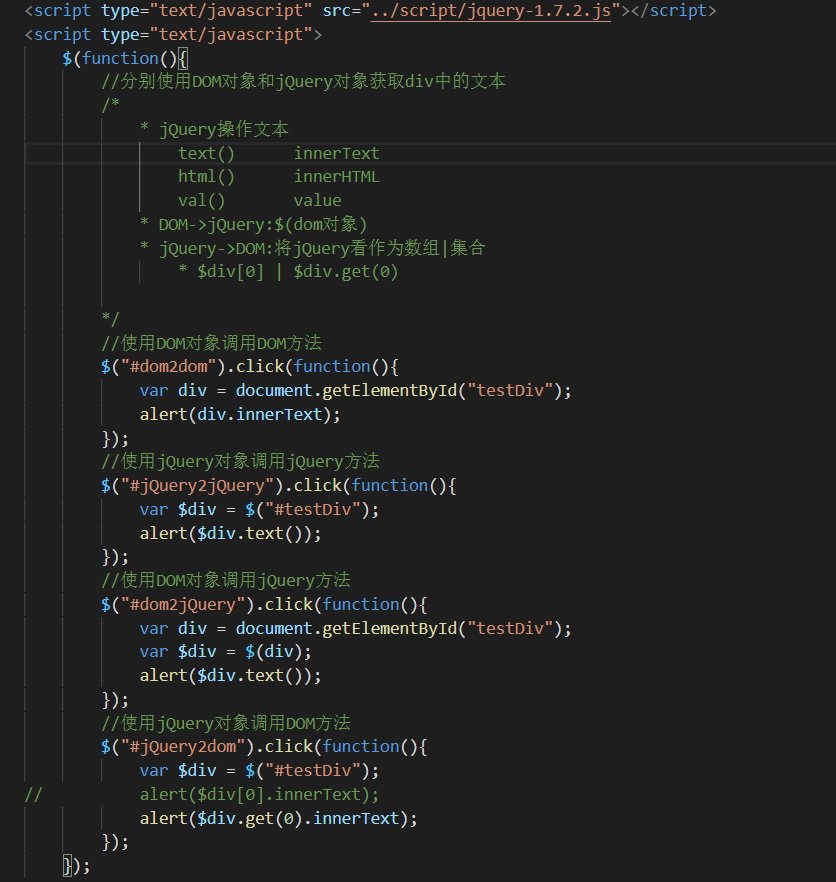This screenshot has width=836, height=882.
Task: Click the '$(function(){' opening line
Action: coord(125,58)
